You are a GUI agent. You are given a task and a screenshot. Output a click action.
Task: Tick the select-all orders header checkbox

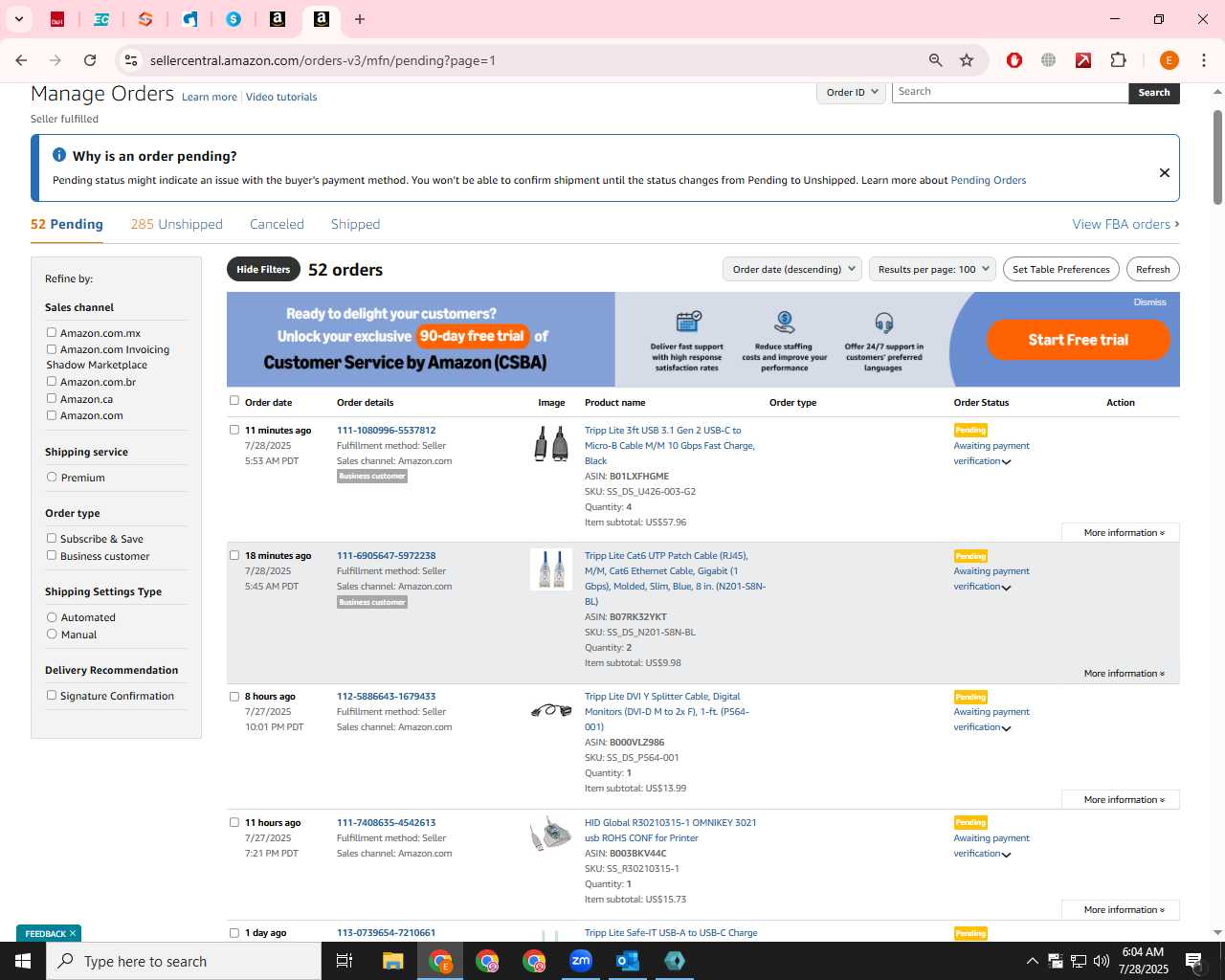(x=234, y=401)
